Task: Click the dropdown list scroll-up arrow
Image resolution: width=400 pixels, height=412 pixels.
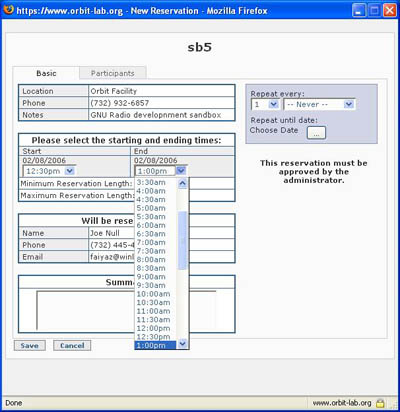Action: point(182,183)
